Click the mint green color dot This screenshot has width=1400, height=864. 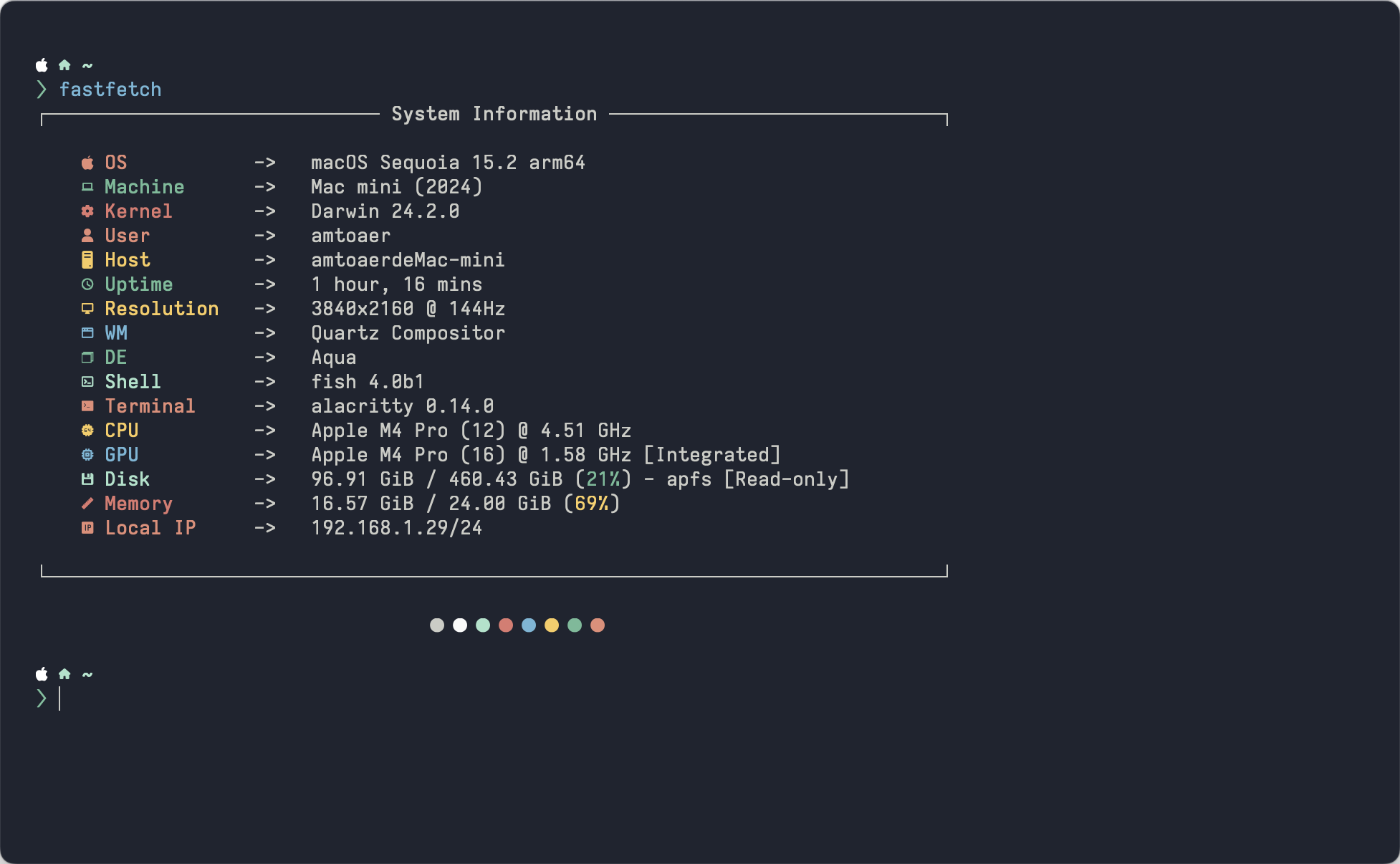pos(483,625)
